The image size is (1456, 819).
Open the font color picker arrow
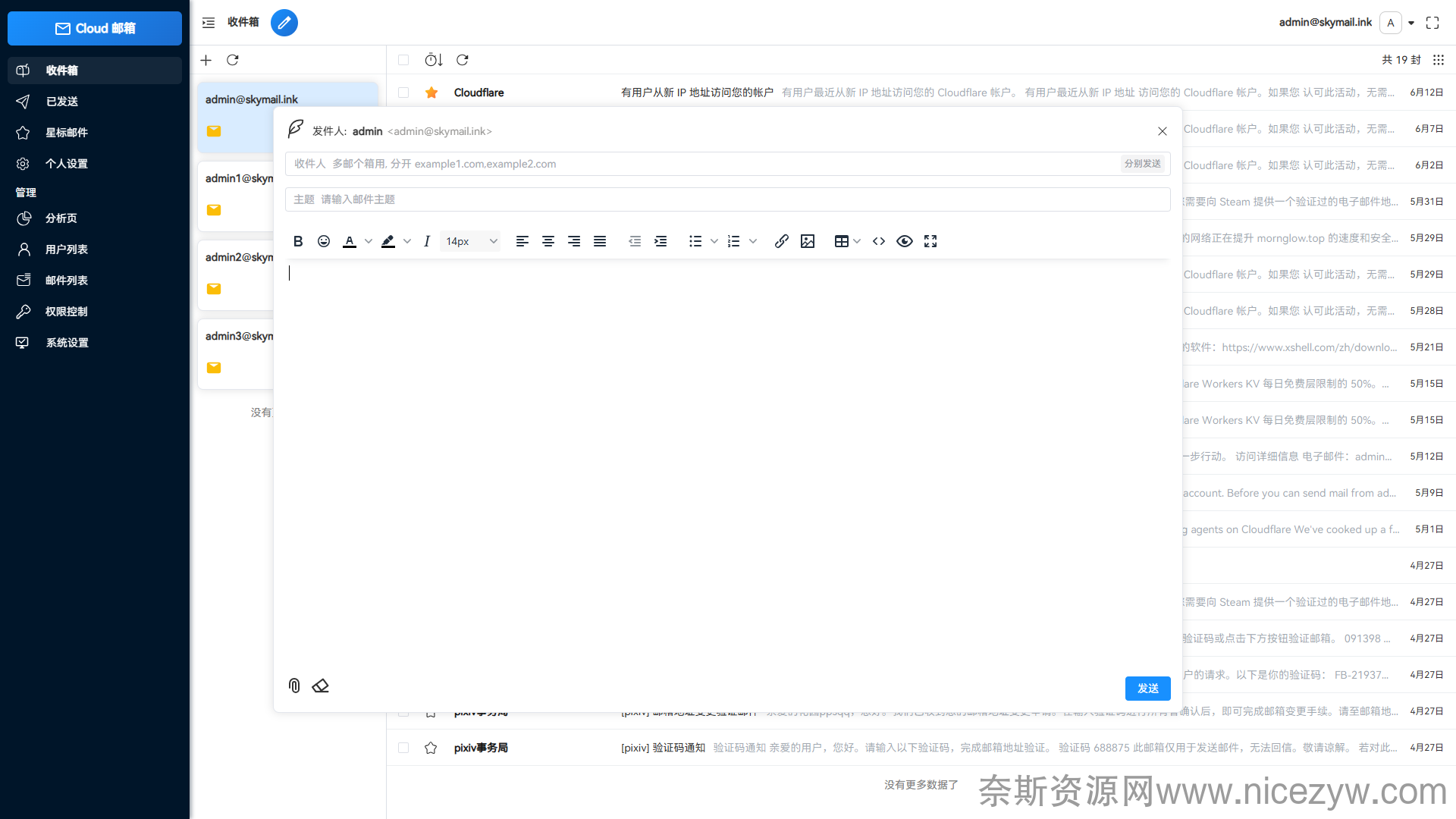point(369,241)
